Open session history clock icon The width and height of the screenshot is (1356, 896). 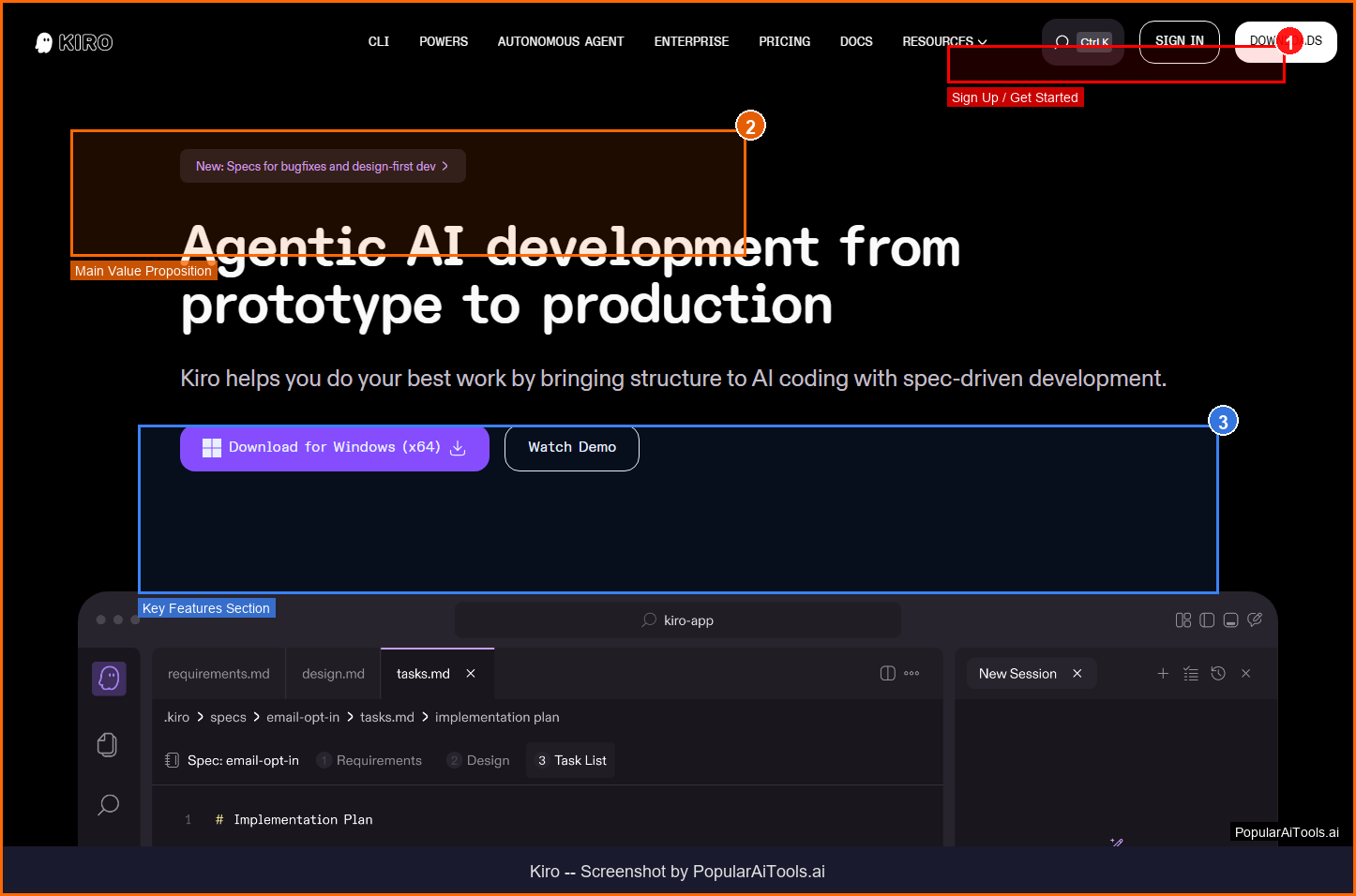[1218, 674]
